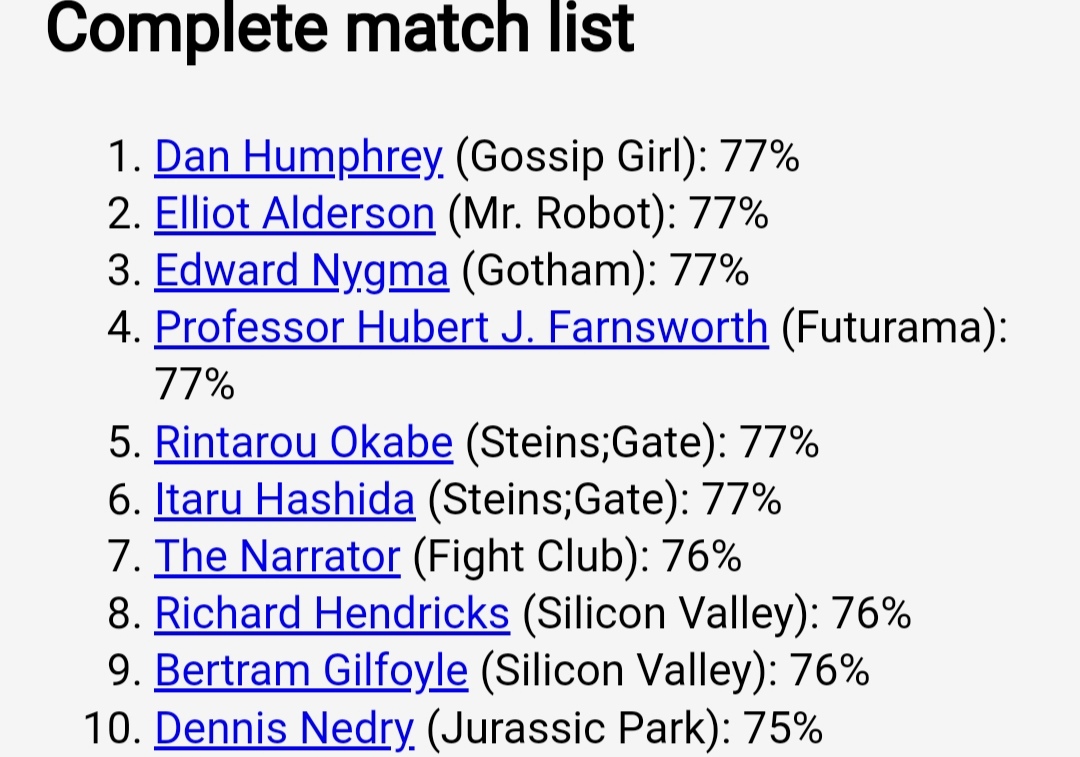Image resolution: width=1080 pixels, height=757 pixels.
Task: Open the Dan Humphrey character link
Action: point(298,156)
